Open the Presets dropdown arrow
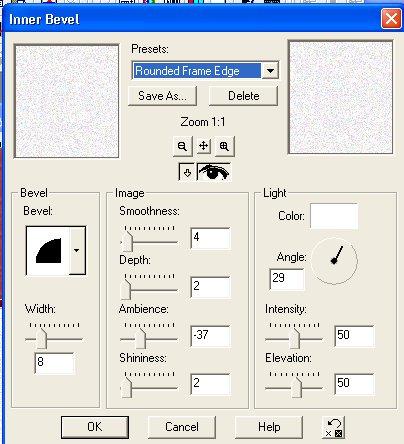This screenshot has width=404, height=444. pos(270,71)
